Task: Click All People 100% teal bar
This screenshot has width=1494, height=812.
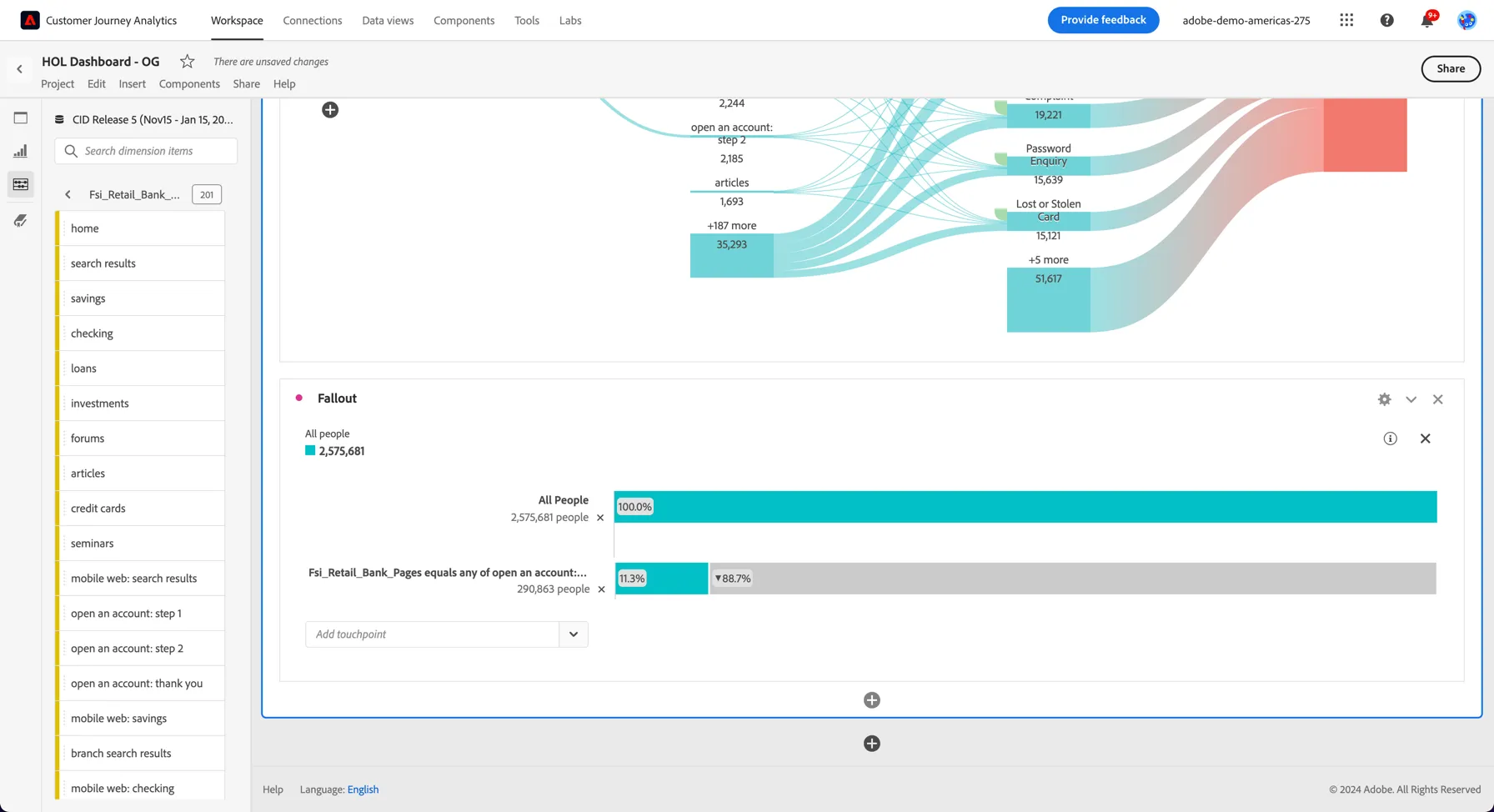Action: tap(1025, 507)
